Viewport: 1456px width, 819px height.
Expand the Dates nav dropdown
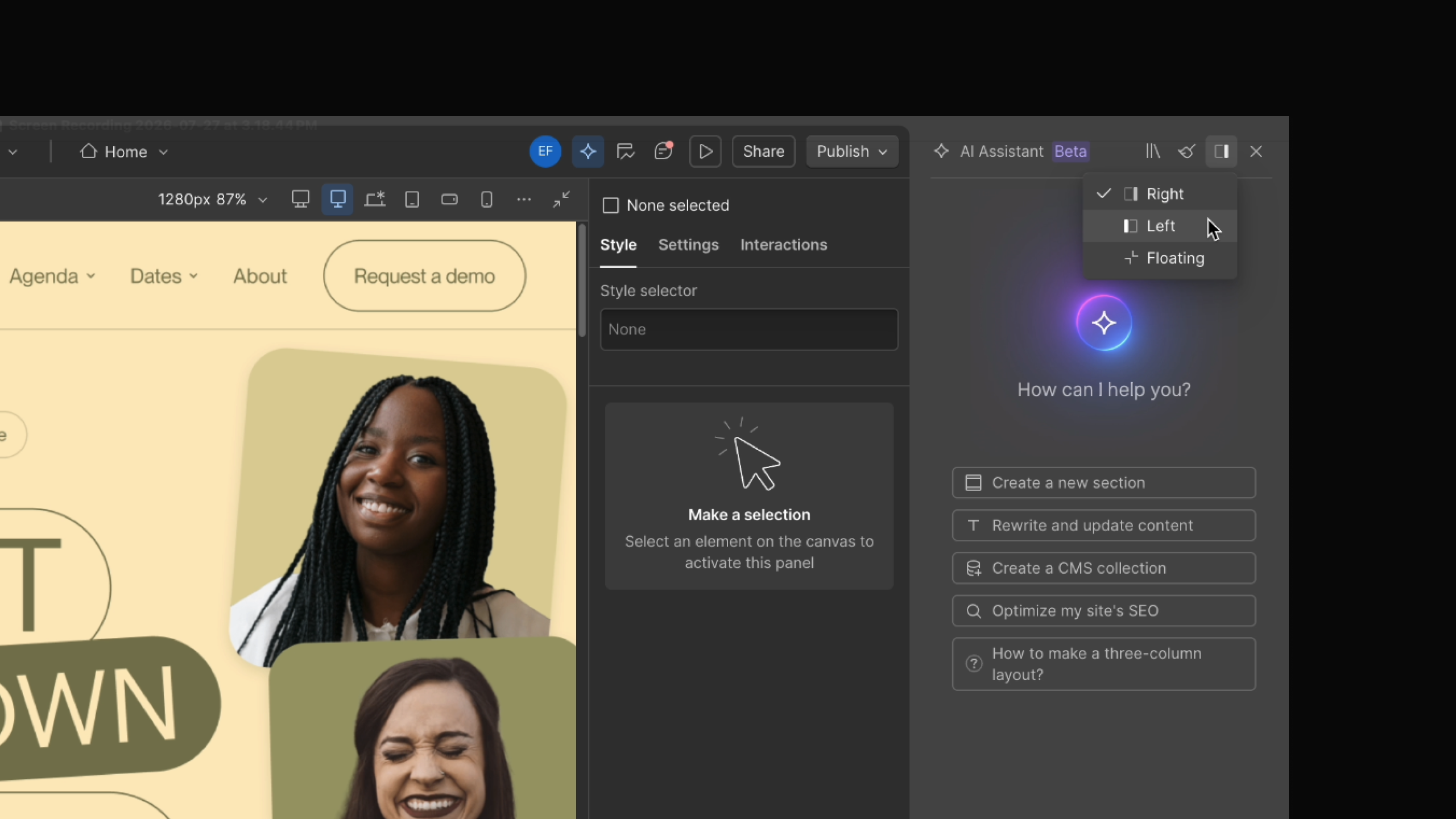tap(193, 276)
